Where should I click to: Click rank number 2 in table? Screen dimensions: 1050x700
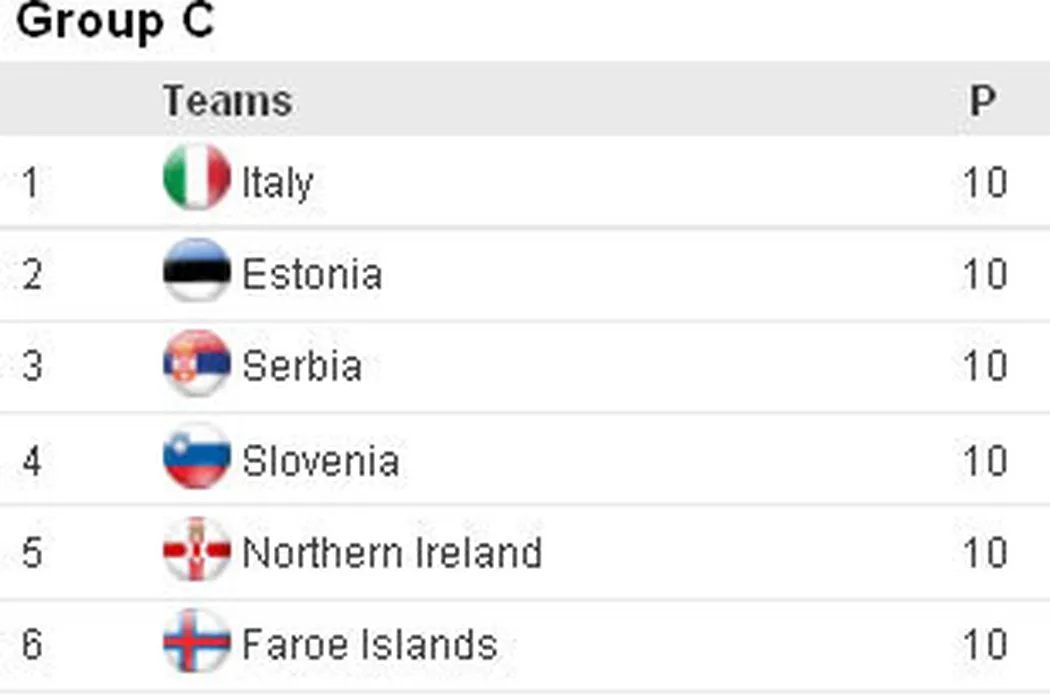coord(32,275)
